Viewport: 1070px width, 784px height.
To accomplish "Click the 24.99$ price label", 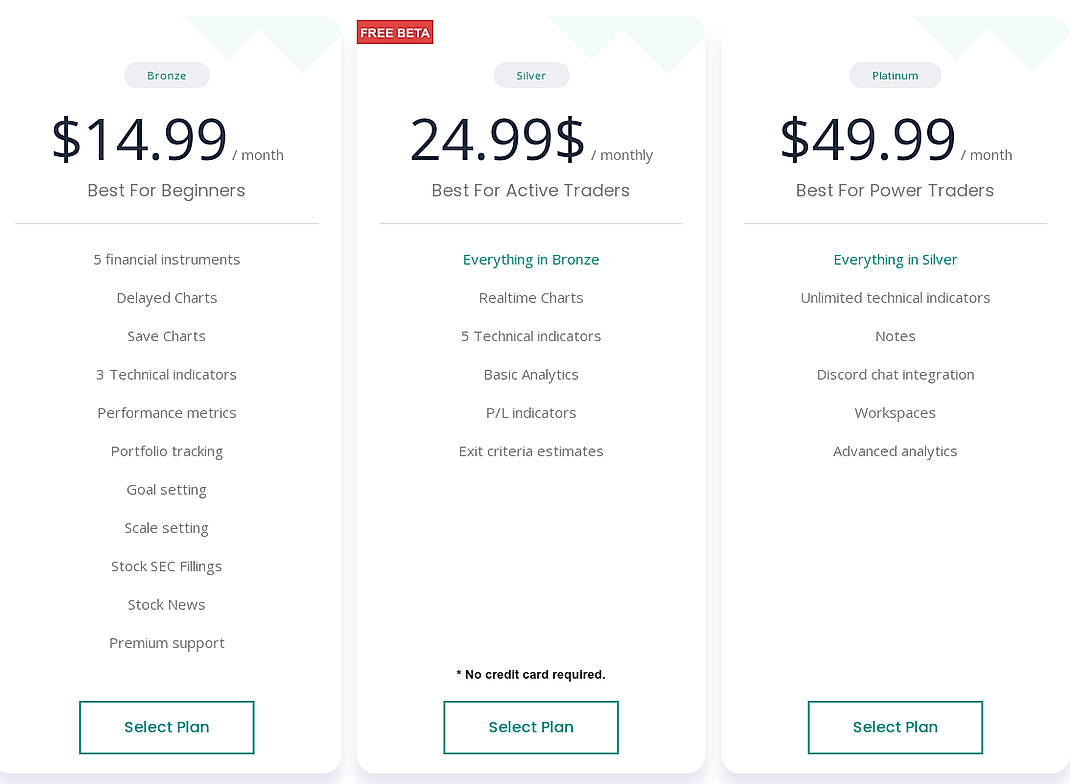I will (x=497, y=139).
